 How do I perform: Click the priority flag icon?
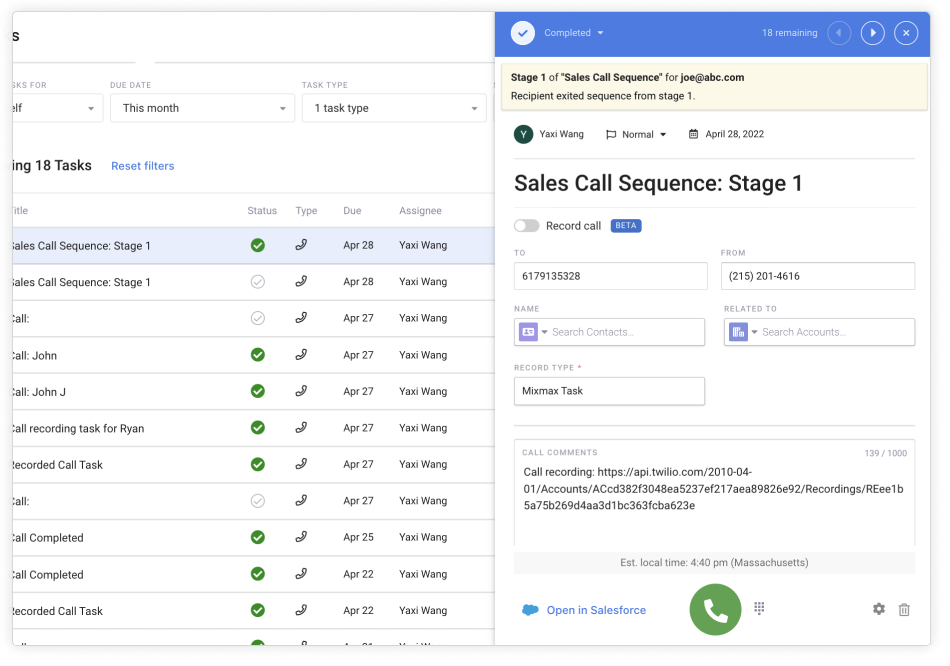click(611, 135)
